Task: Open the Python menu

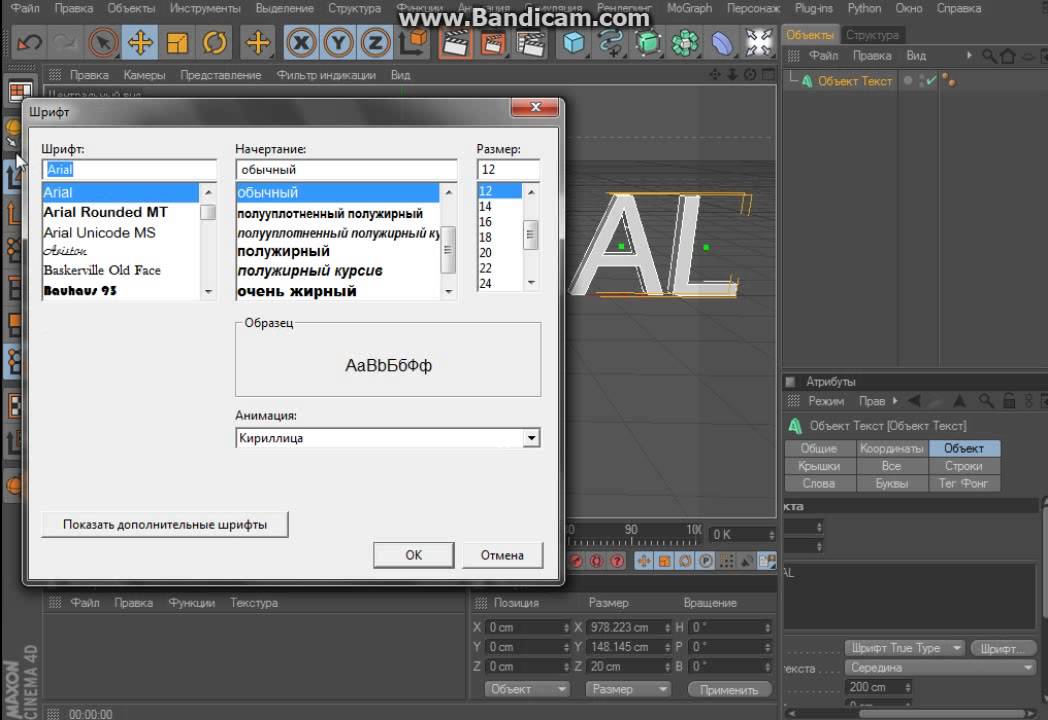Action: (864, 8)
